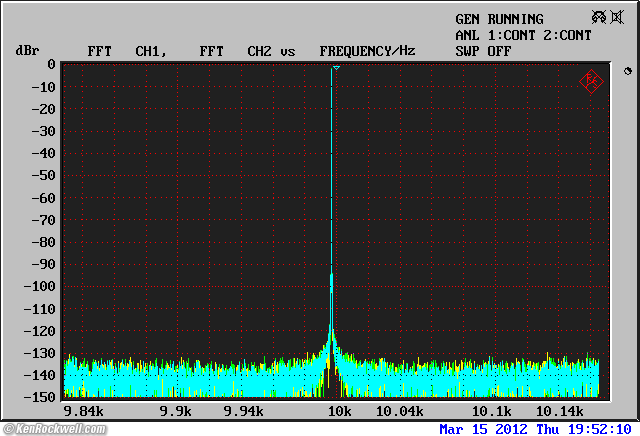Viewport: 640px width, 436px height.
Task: Click the -30 y-axis label
Action: point(43,131)
